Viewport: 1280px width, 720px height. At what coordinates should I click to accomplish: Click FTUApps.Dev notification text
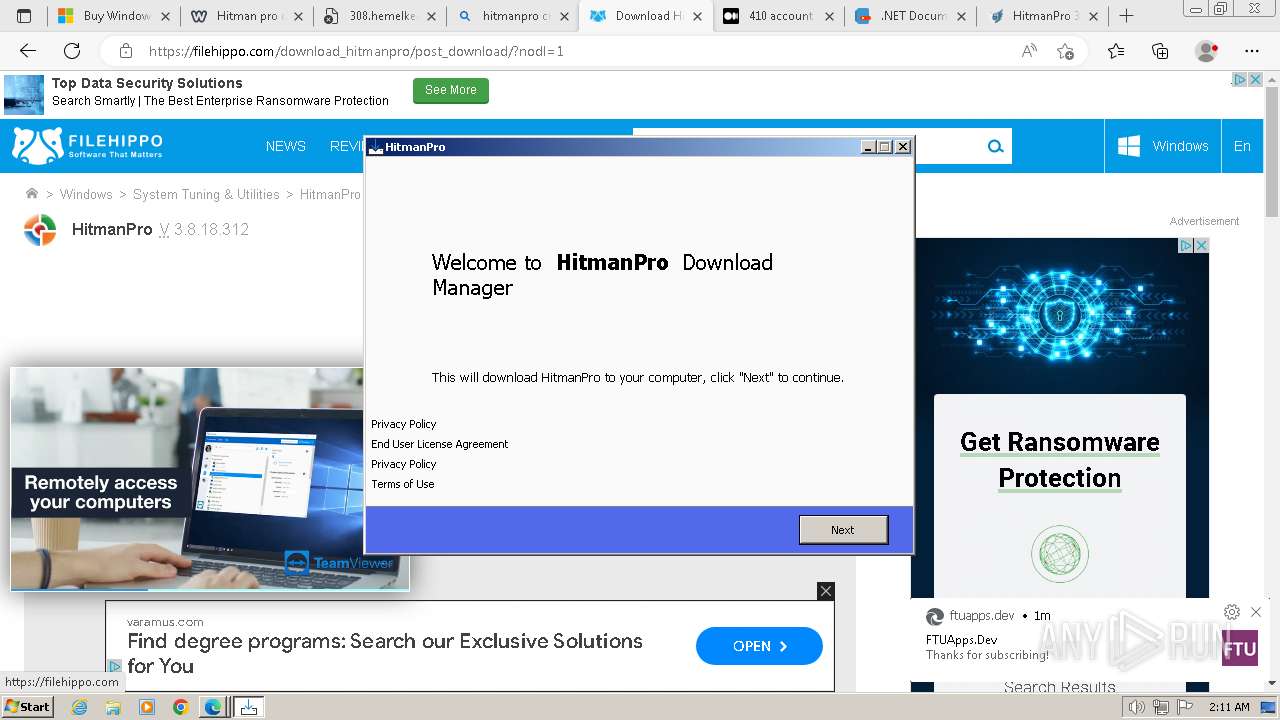click(x=961, y=640)
